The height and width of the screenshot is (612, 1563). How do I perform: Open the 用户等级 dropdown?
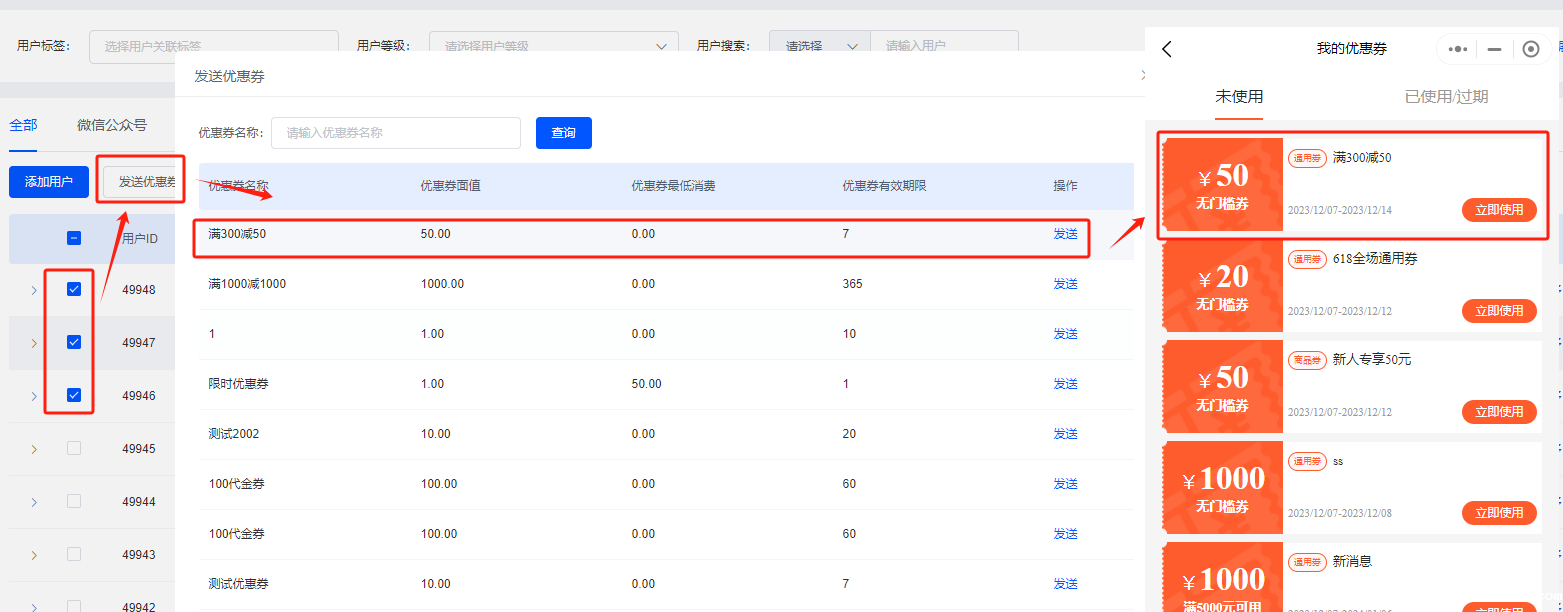point(553,46)
